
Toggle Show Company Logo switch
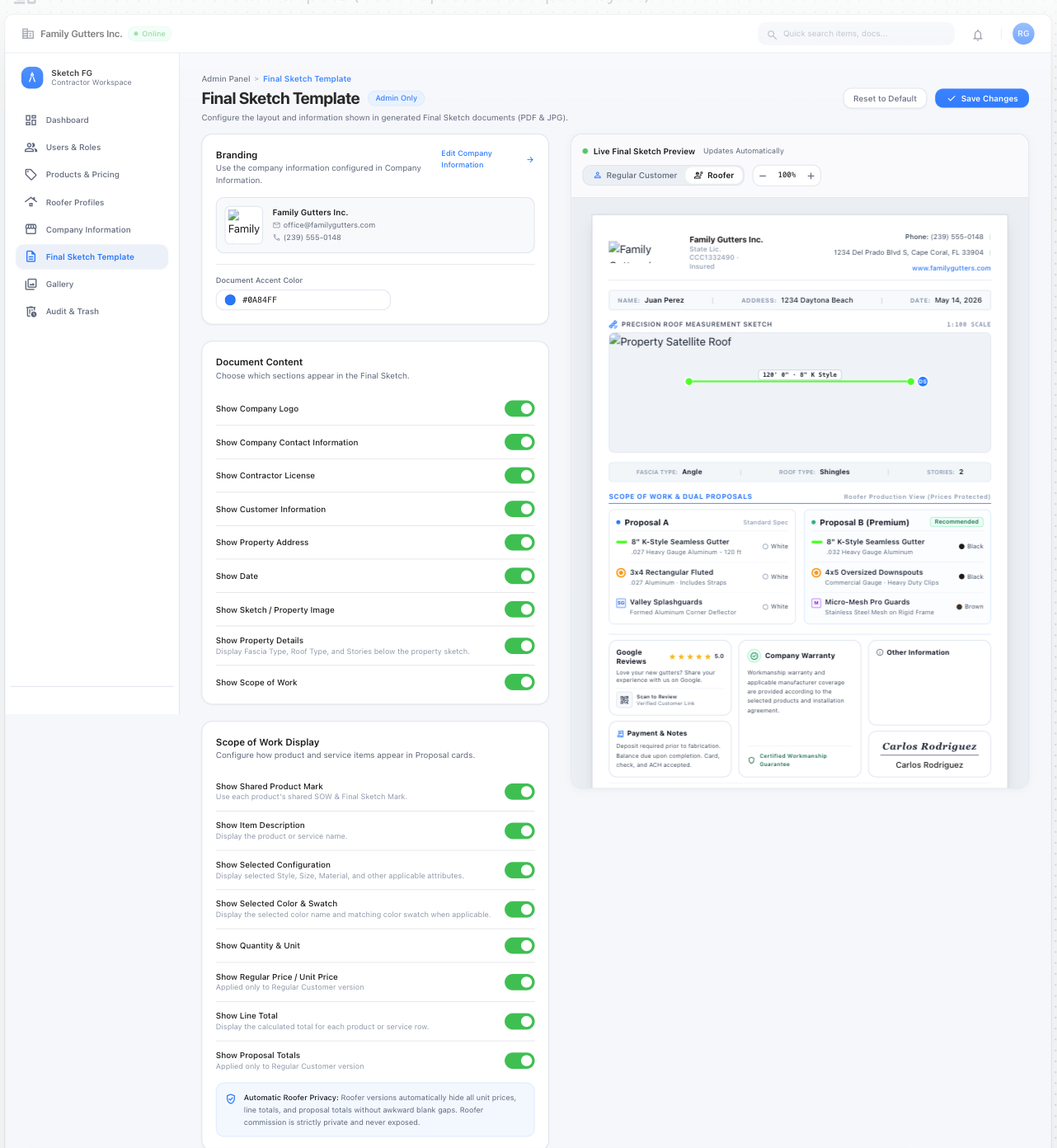click(x=519, y=409)
